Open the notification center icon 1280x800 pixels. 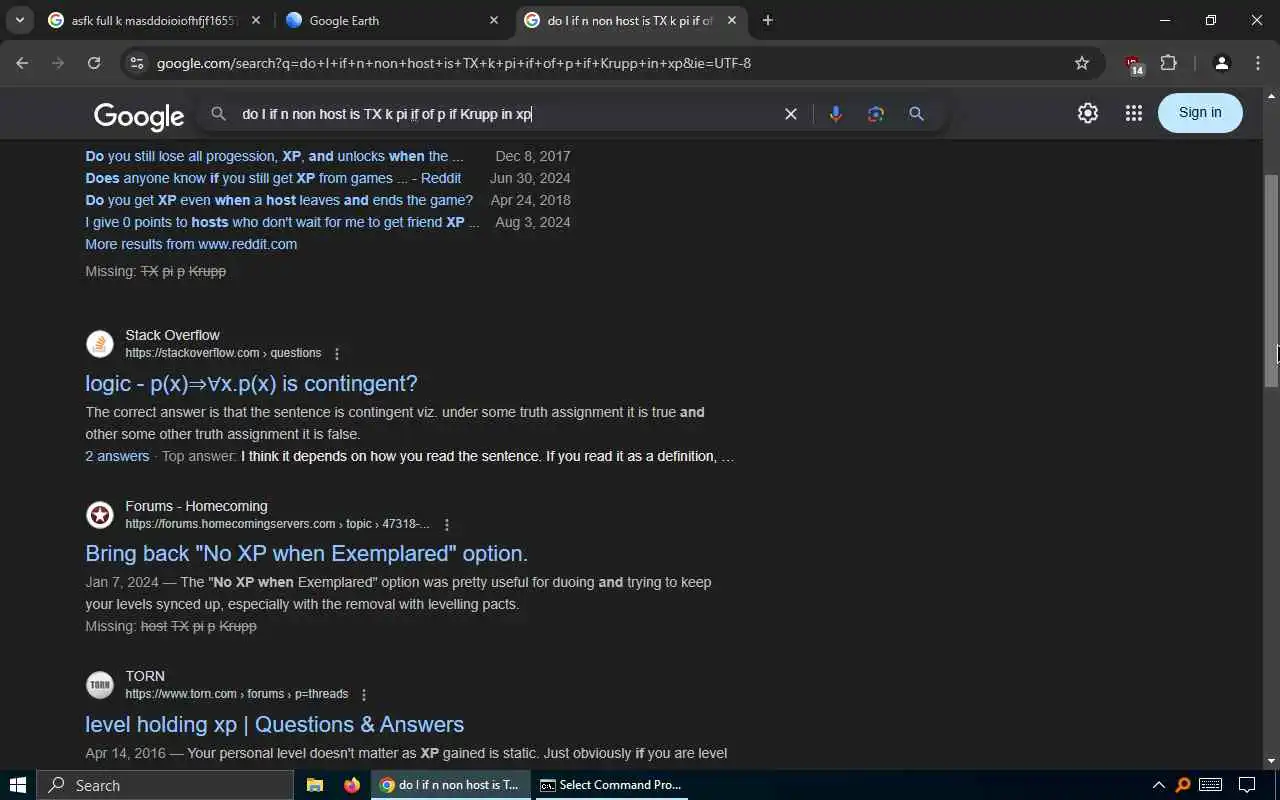tap(1247, 785)
